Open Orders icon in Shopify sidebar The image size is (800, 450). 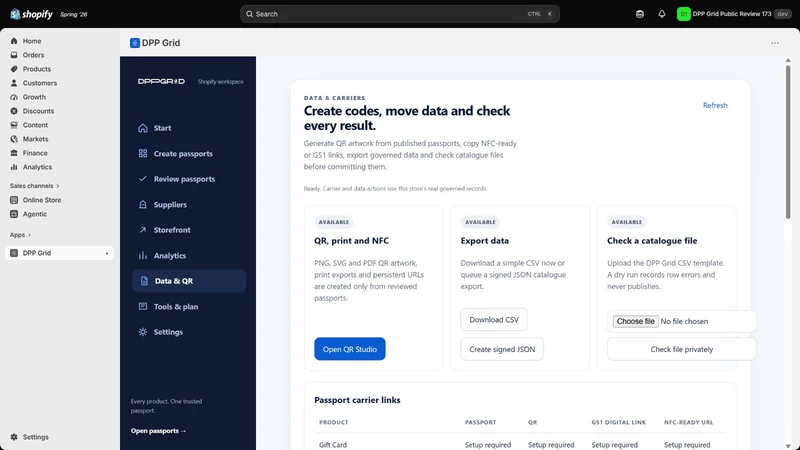pos(14,55)
